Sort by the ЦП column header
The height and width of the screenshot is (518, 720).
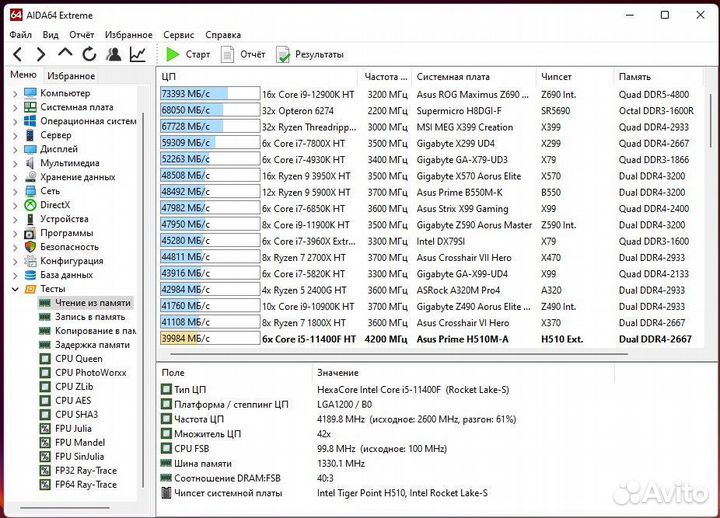pyautogui.click(x=258, y=77)
